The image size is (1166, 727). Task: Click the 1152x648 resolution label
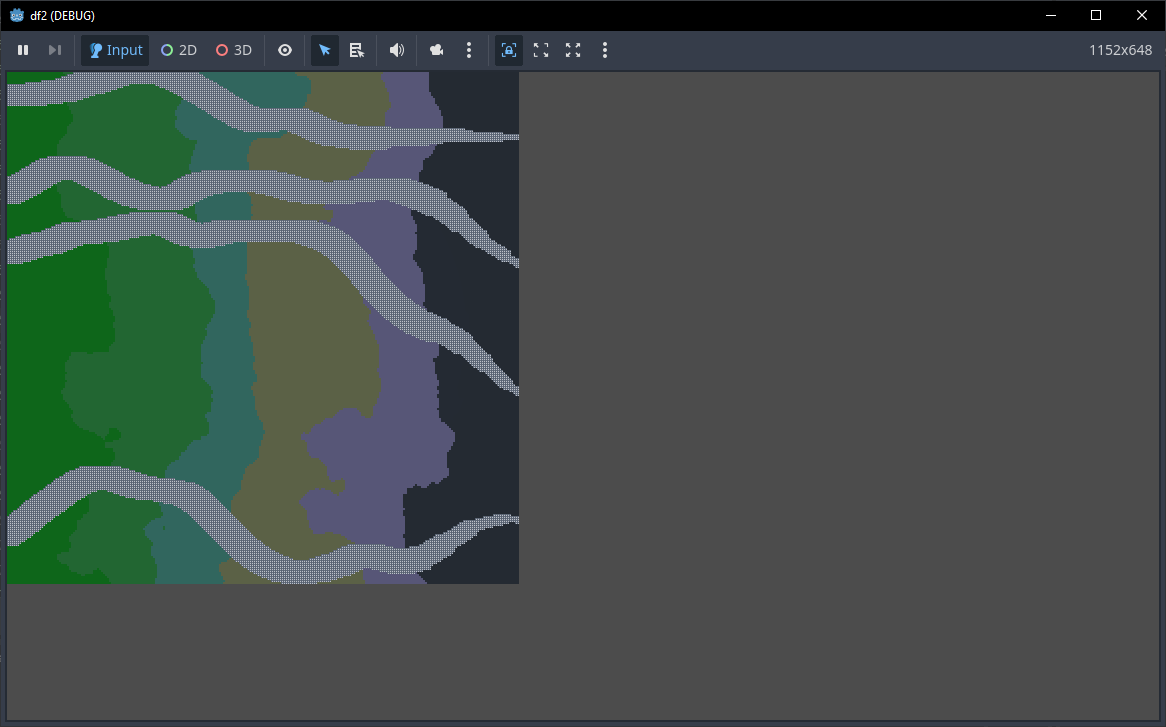pyautogui.click(x=1120, y=50)
